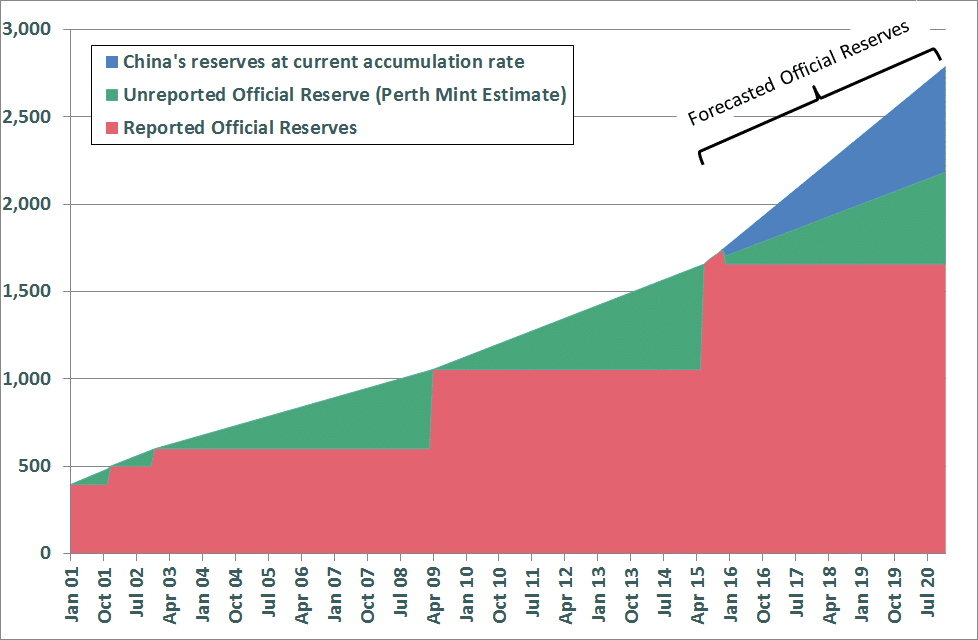Click the 0 y-axis label
Viewport: 978px width, 640px height.
(46, 553)
